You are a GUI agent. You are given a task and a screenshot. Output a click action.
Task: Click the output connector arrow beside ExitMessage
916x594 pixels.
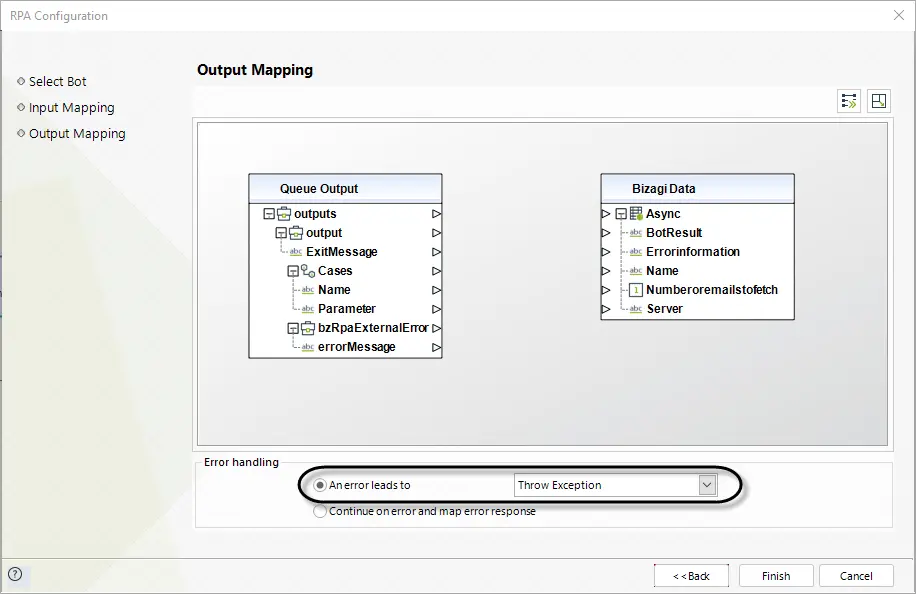click(436, 252)
